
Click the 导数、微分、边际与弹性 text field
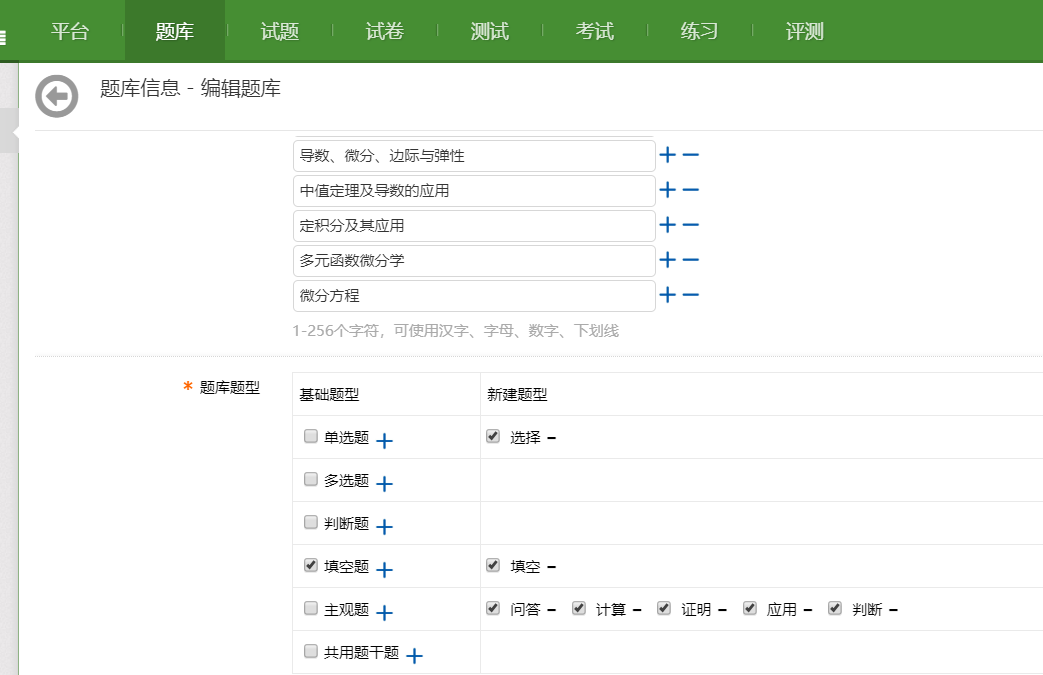coord(474,156)
